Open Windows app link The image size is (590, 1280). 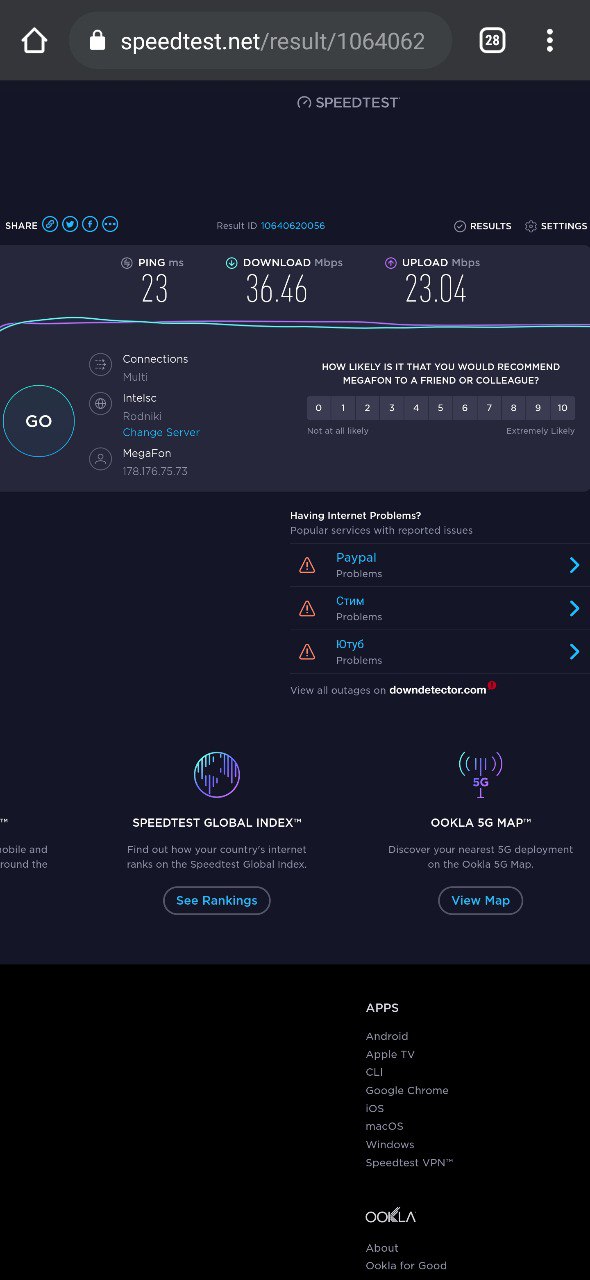point(390,1144)
